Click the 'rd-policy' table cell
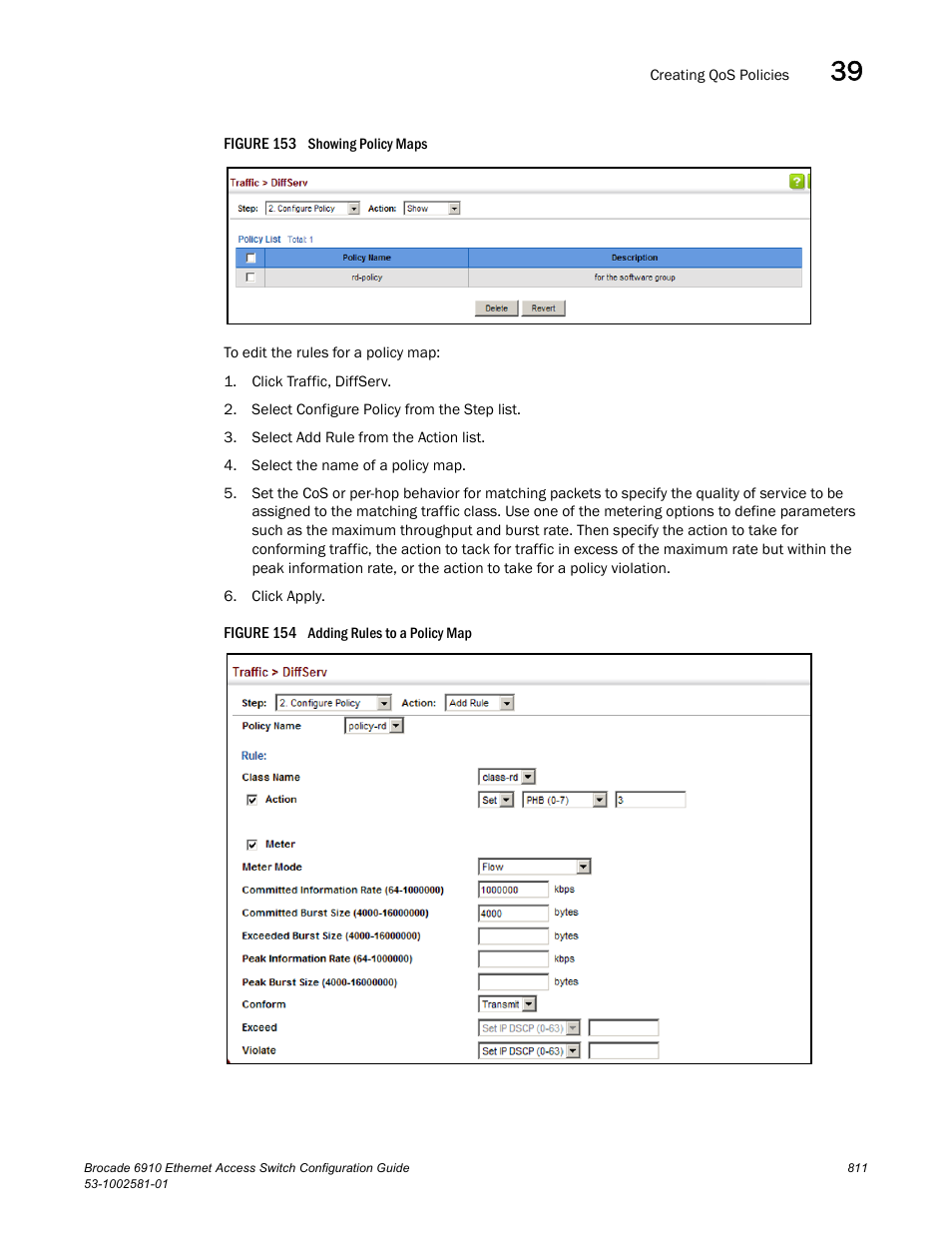Image resolution: width=952 pixels, height=1233 pixels. 367,278
